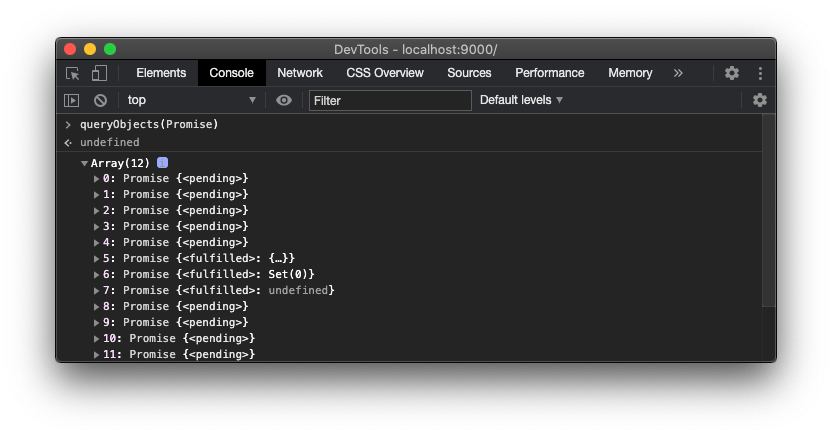Click the console vertical scrollbar thumb
832x436 pixels.
coord(768,211)
